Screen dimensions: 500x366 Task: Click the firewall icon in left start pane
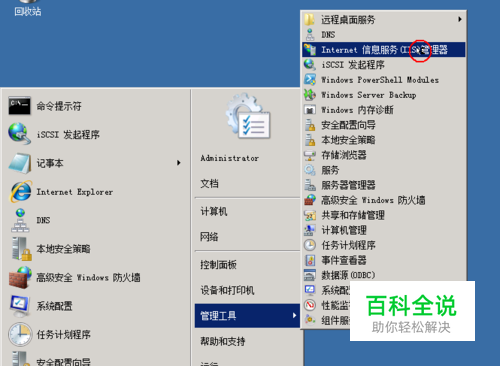pos(20,277)
